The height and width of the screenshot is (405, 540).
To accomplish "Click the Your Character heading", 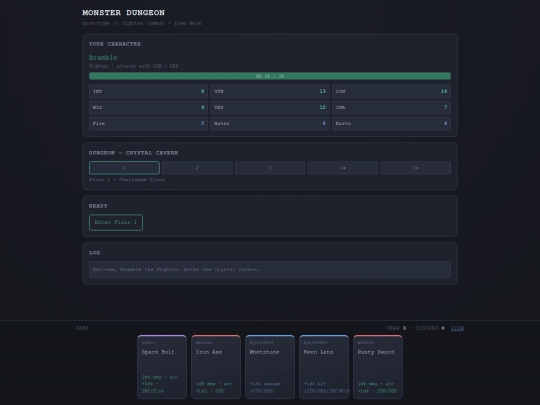I will [115, 44].
